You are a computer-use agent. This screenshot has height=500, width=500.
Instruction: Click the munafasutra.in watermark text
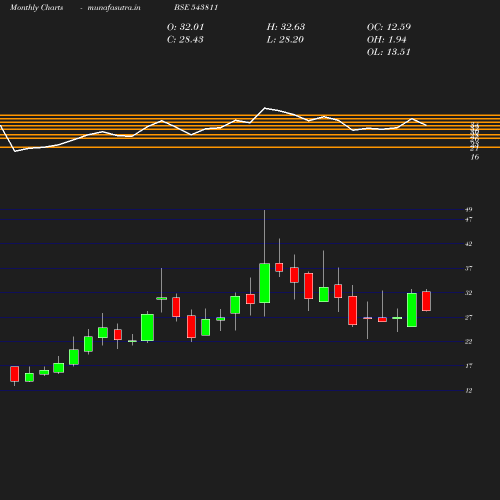(x=114, y=8)
